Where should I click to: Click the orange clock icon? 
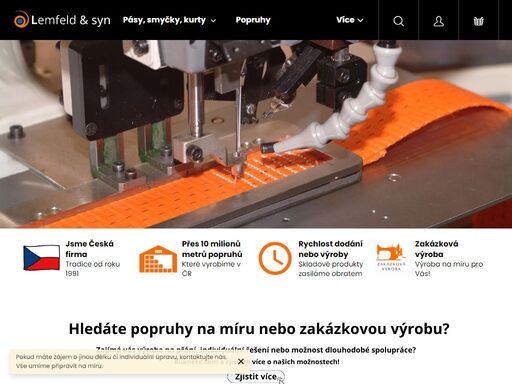[275, 258]
